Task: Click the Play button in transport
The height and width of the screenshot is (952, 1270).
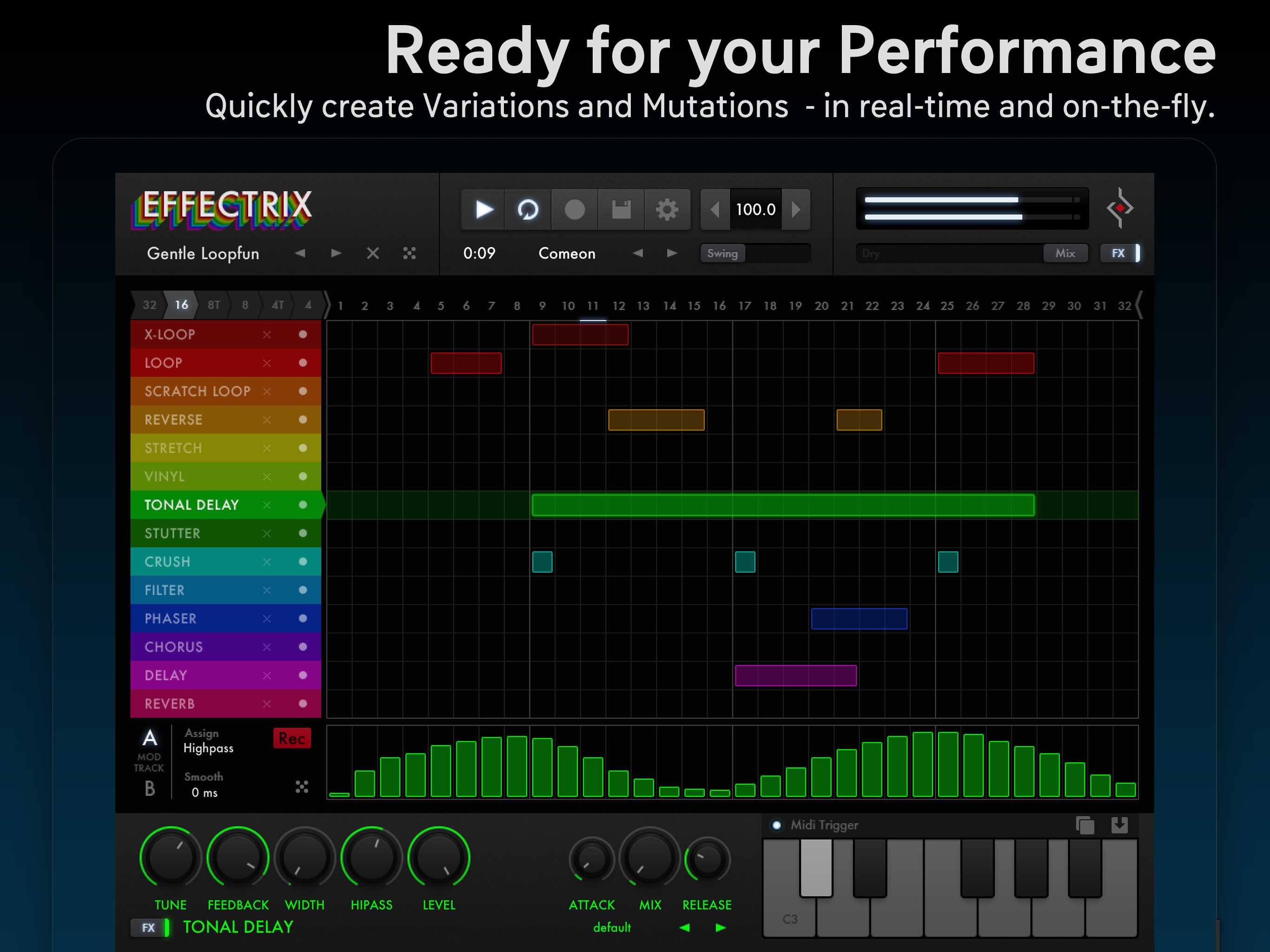Action: 483,210
